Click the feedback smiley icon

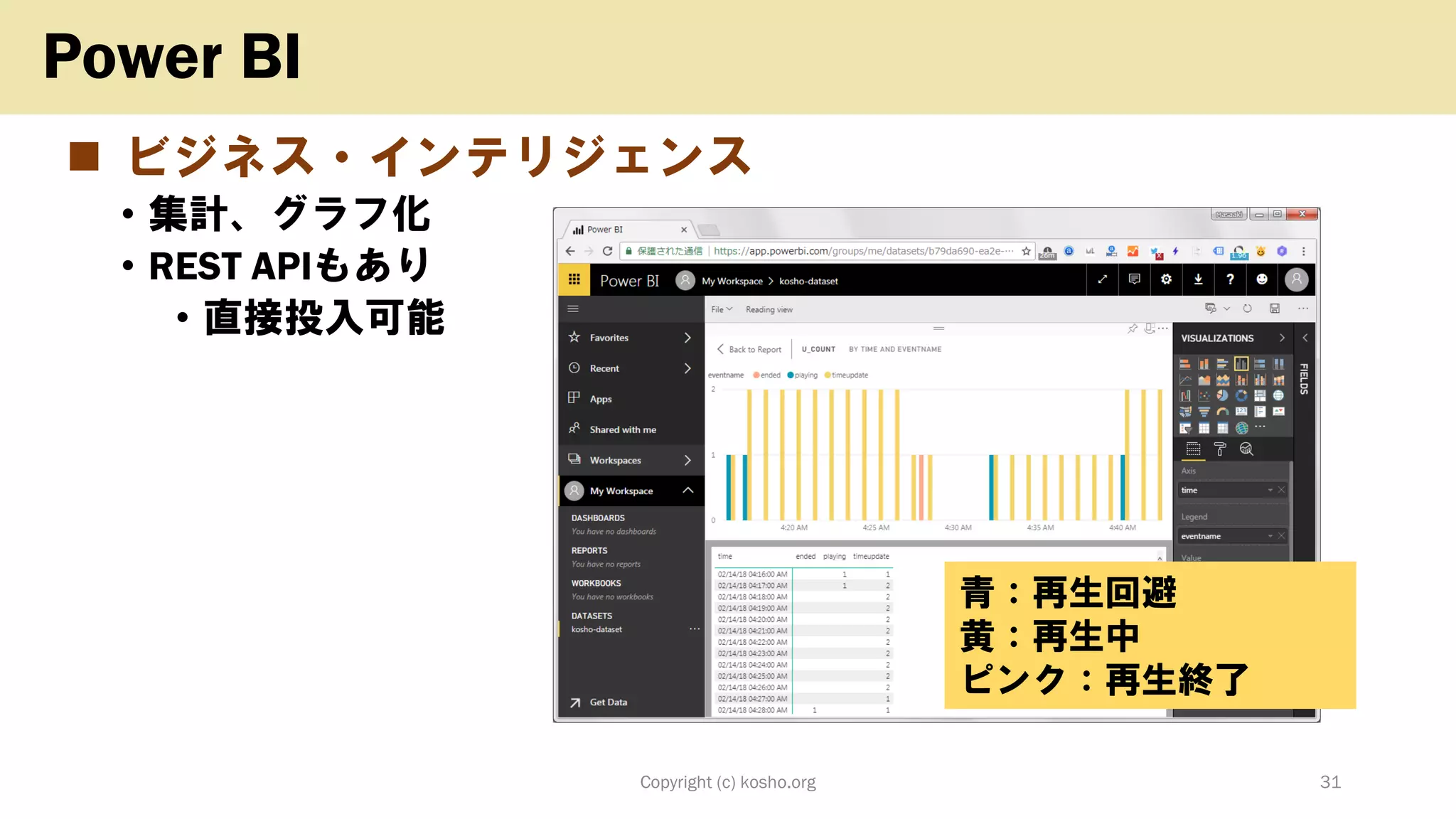(1262, 280)
